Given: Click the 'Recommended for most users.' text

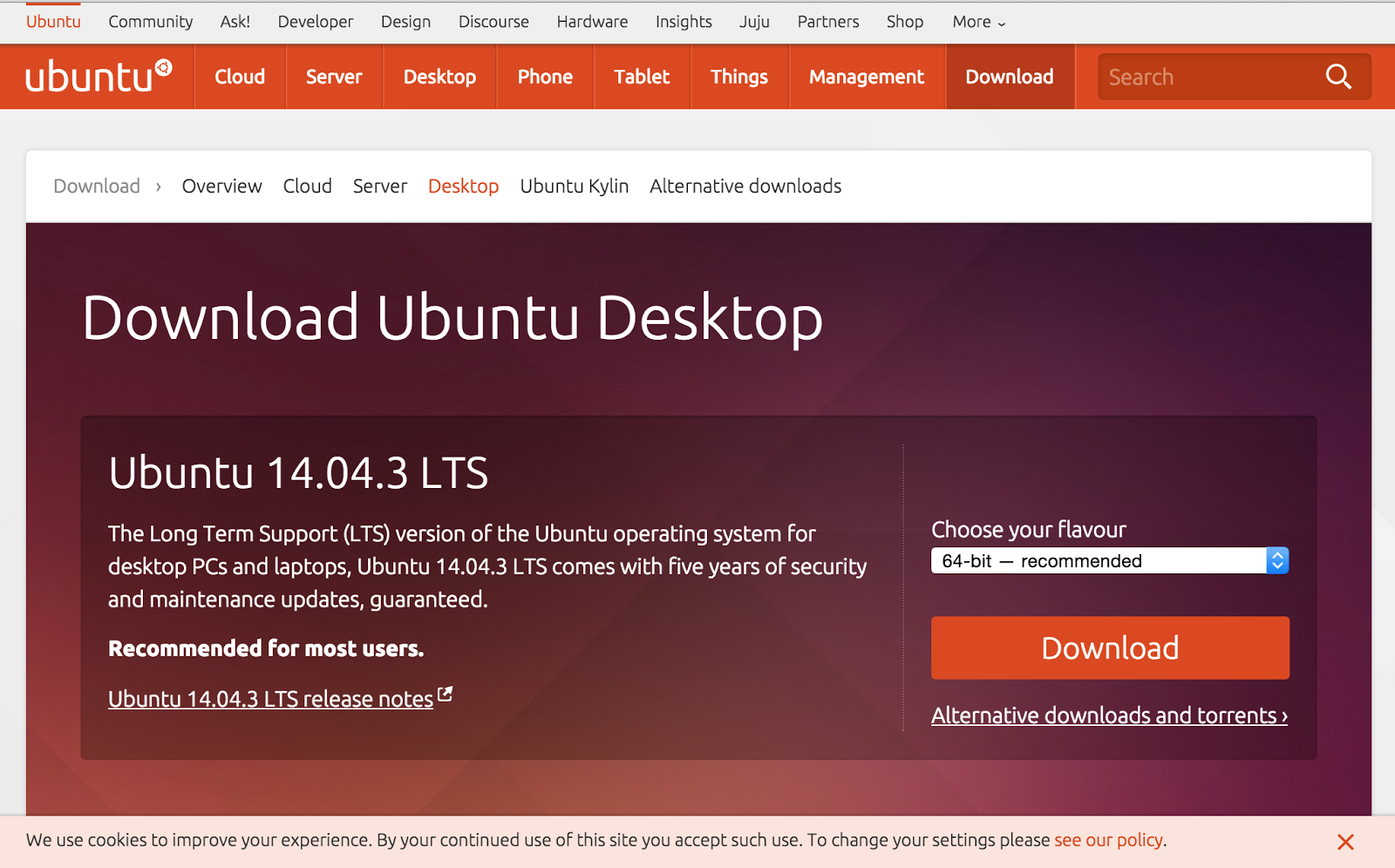Looking at the screenshot, I should point(266,648).
